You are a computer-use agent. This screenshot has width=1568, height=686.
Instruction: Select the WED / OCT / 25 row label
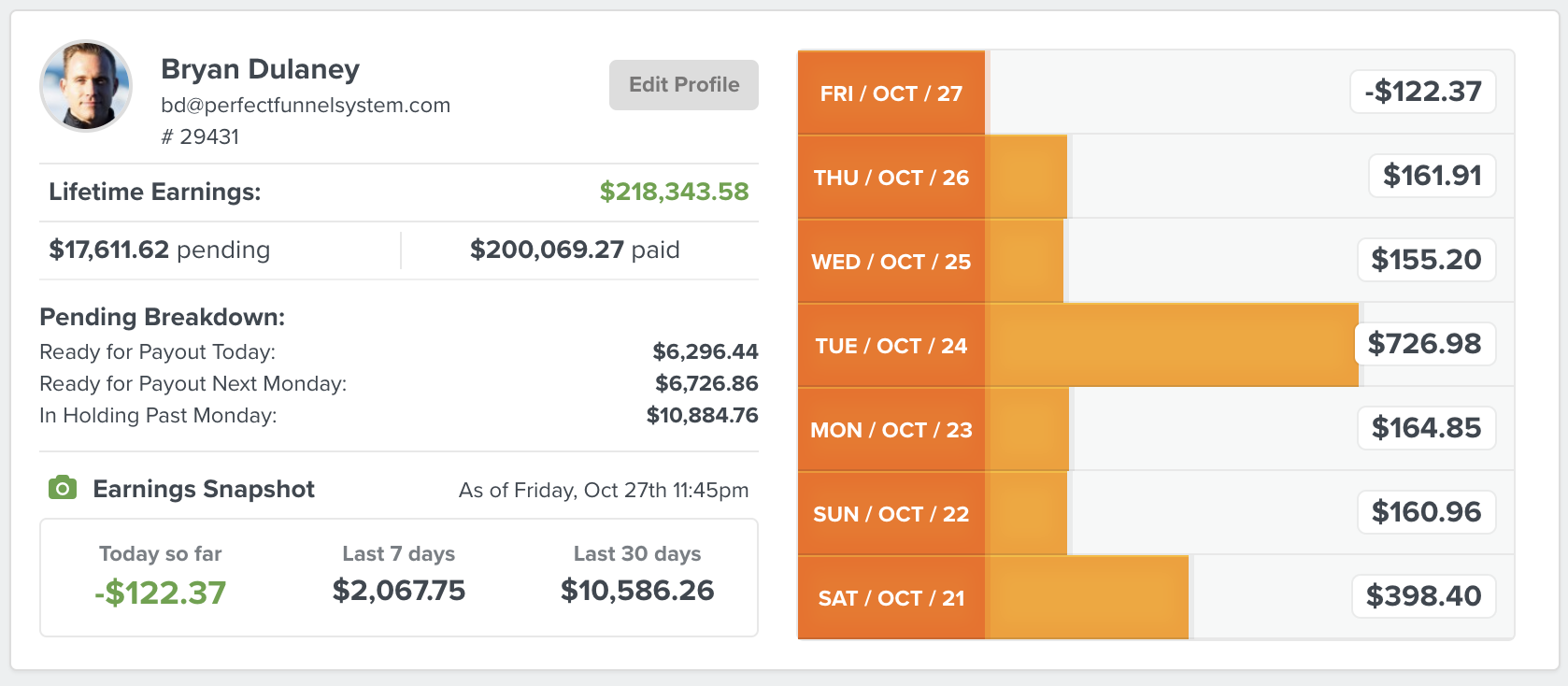coord(891,262)
